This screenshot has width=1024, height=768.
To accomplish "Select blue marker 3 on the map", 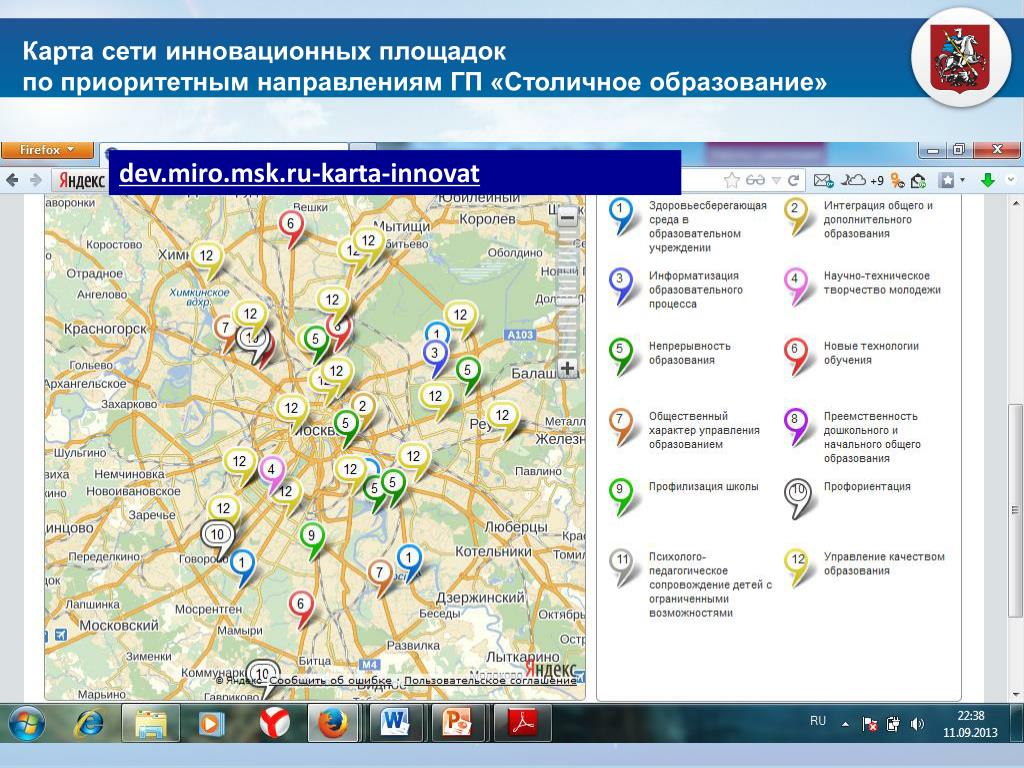I will coord(435,354).
